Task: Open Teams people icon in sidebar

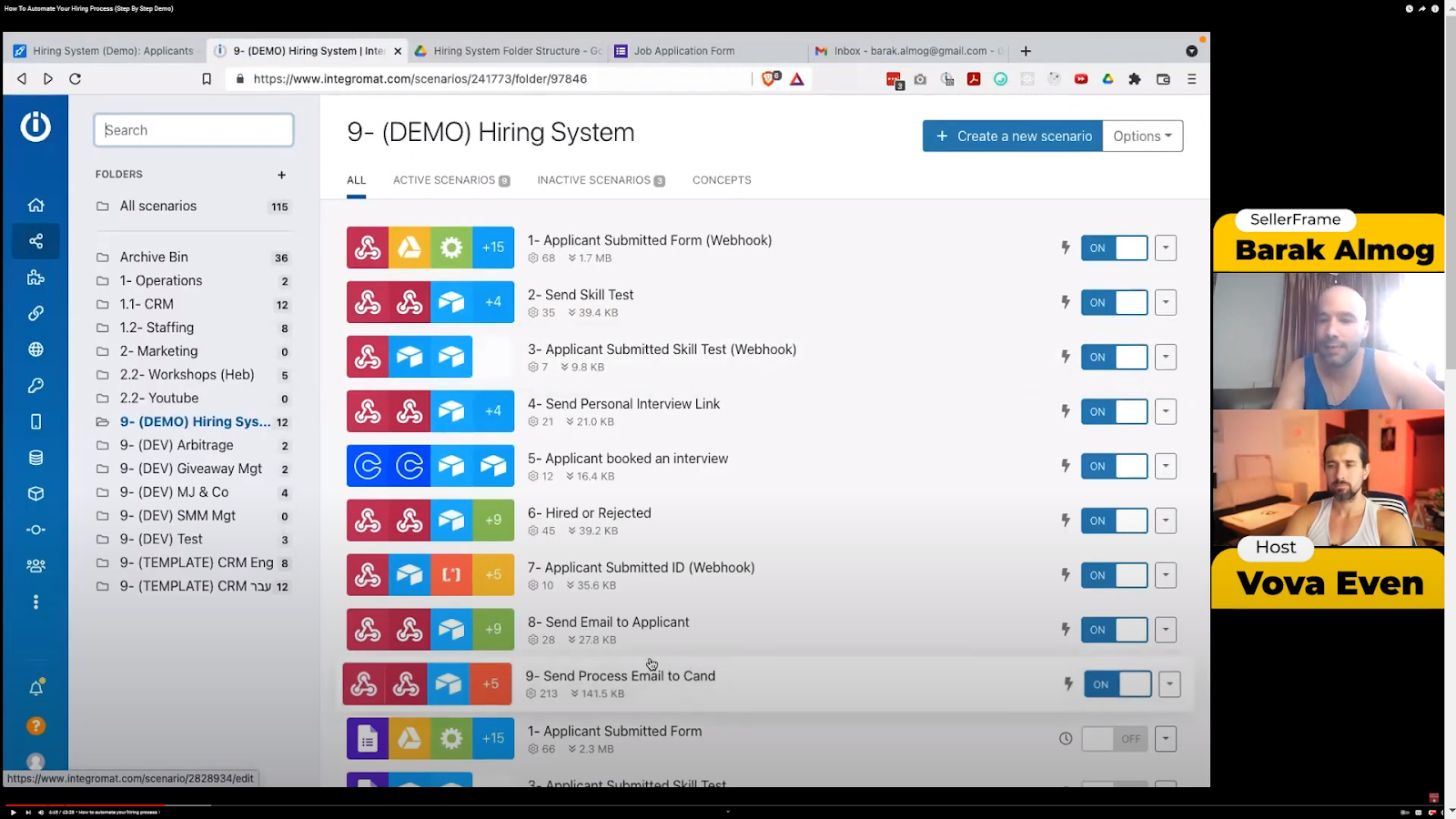Action: tap(35, 565)
